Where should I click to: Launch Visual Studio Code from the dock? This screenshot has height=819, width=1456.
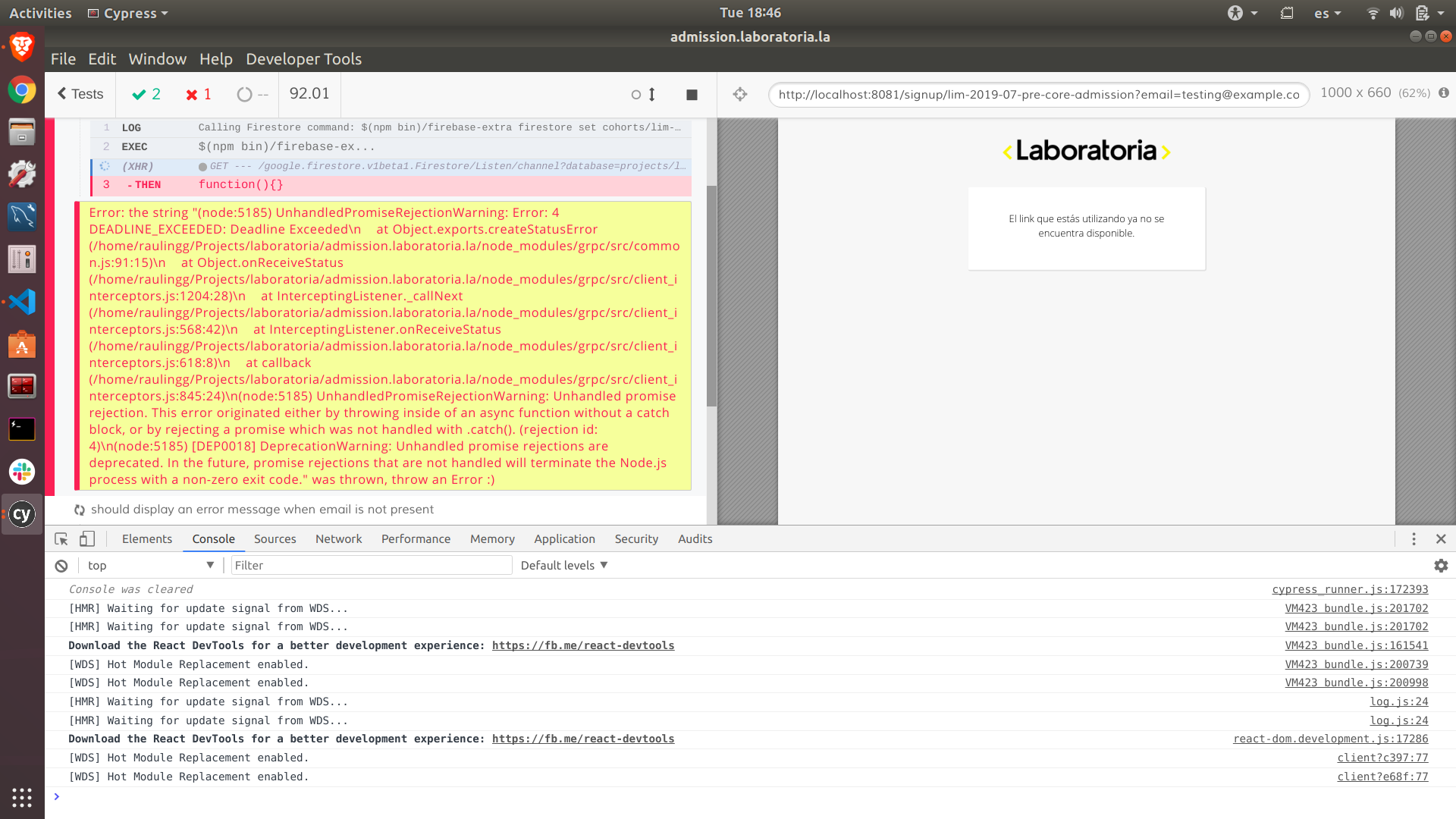21,302
